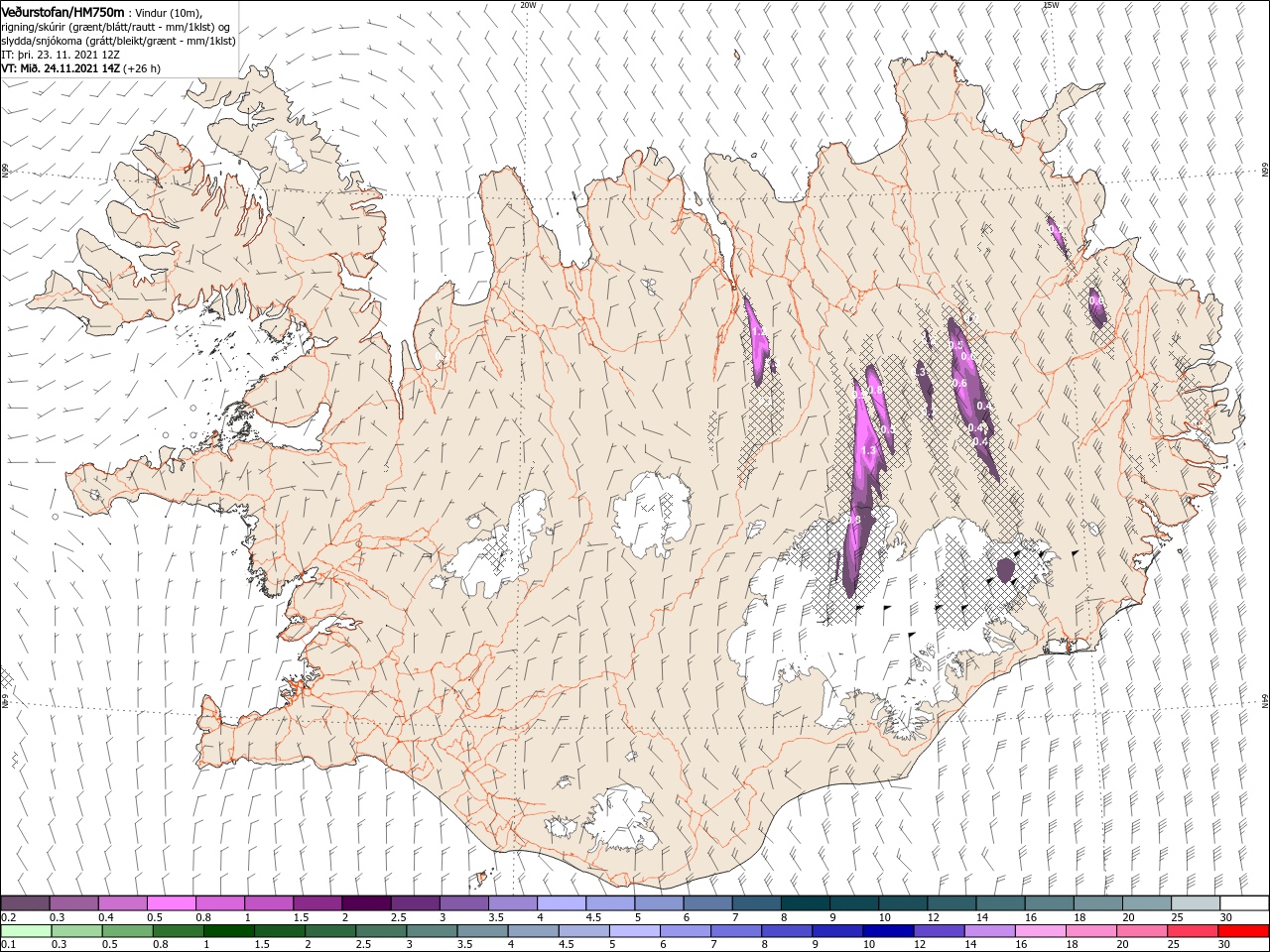Select the dark purple upper swatch labeled 2
The width and height of the screenshot is (1270, 952).
pos(366,902)
